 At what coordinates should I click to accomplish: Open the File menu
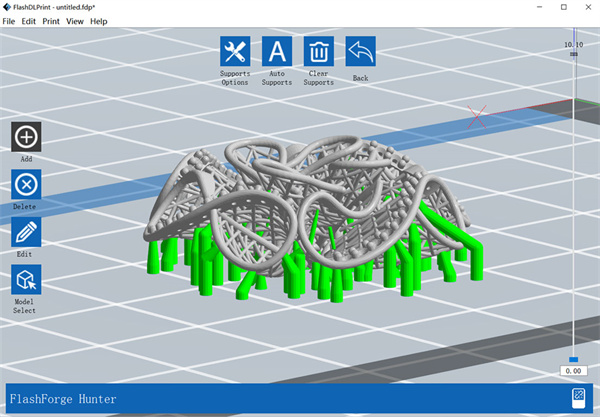[x=9, y=21]
